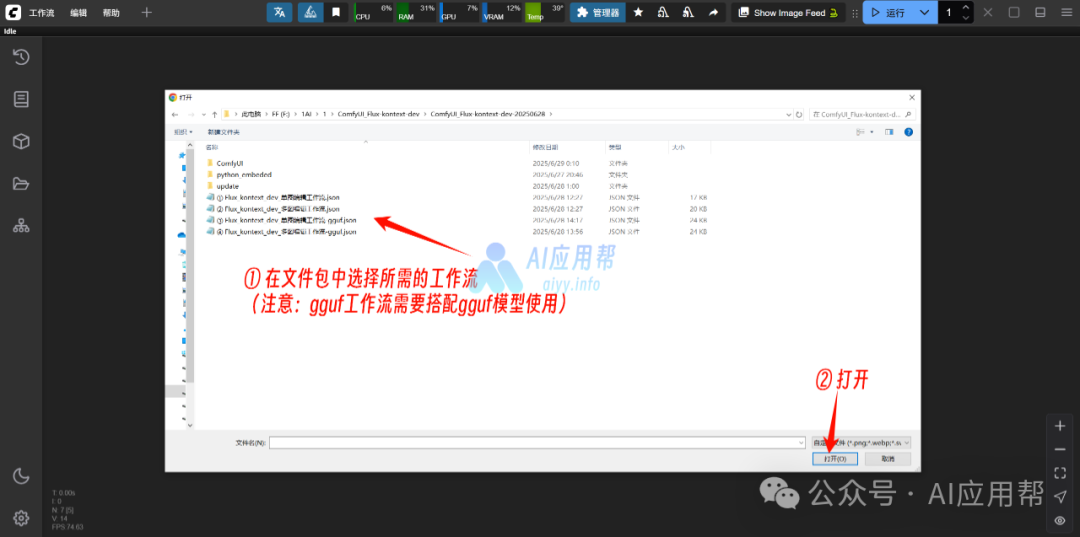Screen dimensions: 1080x537
Task: Click Show Image Feed button
Action: [x=789, y=12]
